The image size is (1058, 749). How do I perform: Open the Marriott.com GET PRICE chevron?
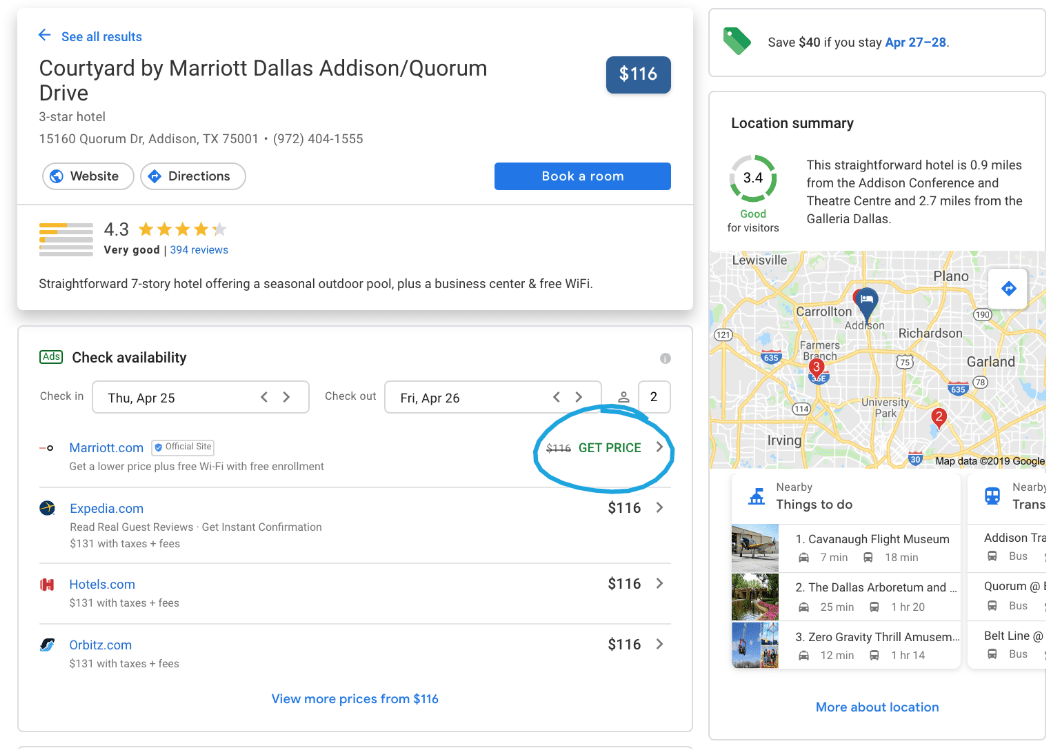point(659,447)
